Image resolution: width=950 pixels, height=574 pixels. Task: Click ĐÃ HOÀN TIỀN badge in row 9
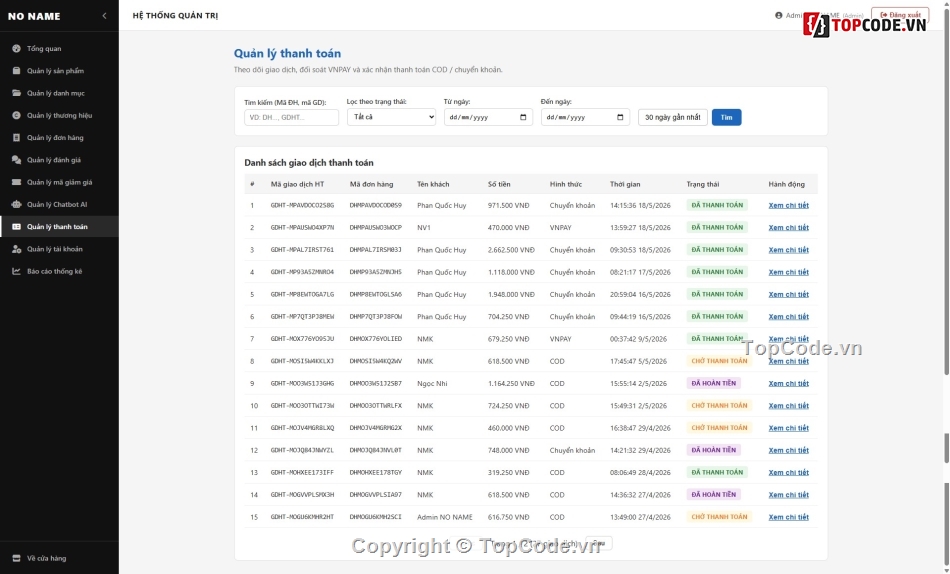coord(714,383)
